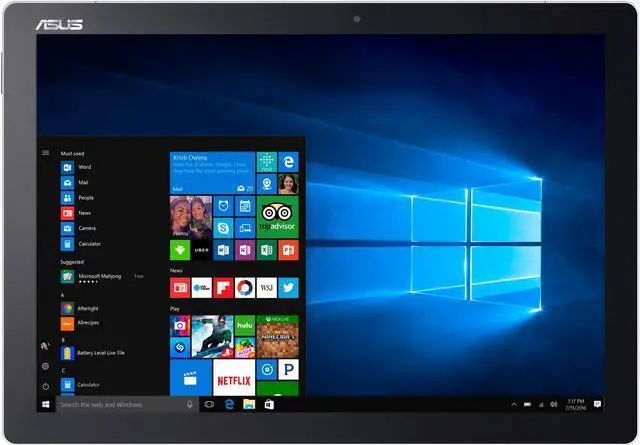Click the Windows Start button
Screen dimensions: 640x445
46,404
